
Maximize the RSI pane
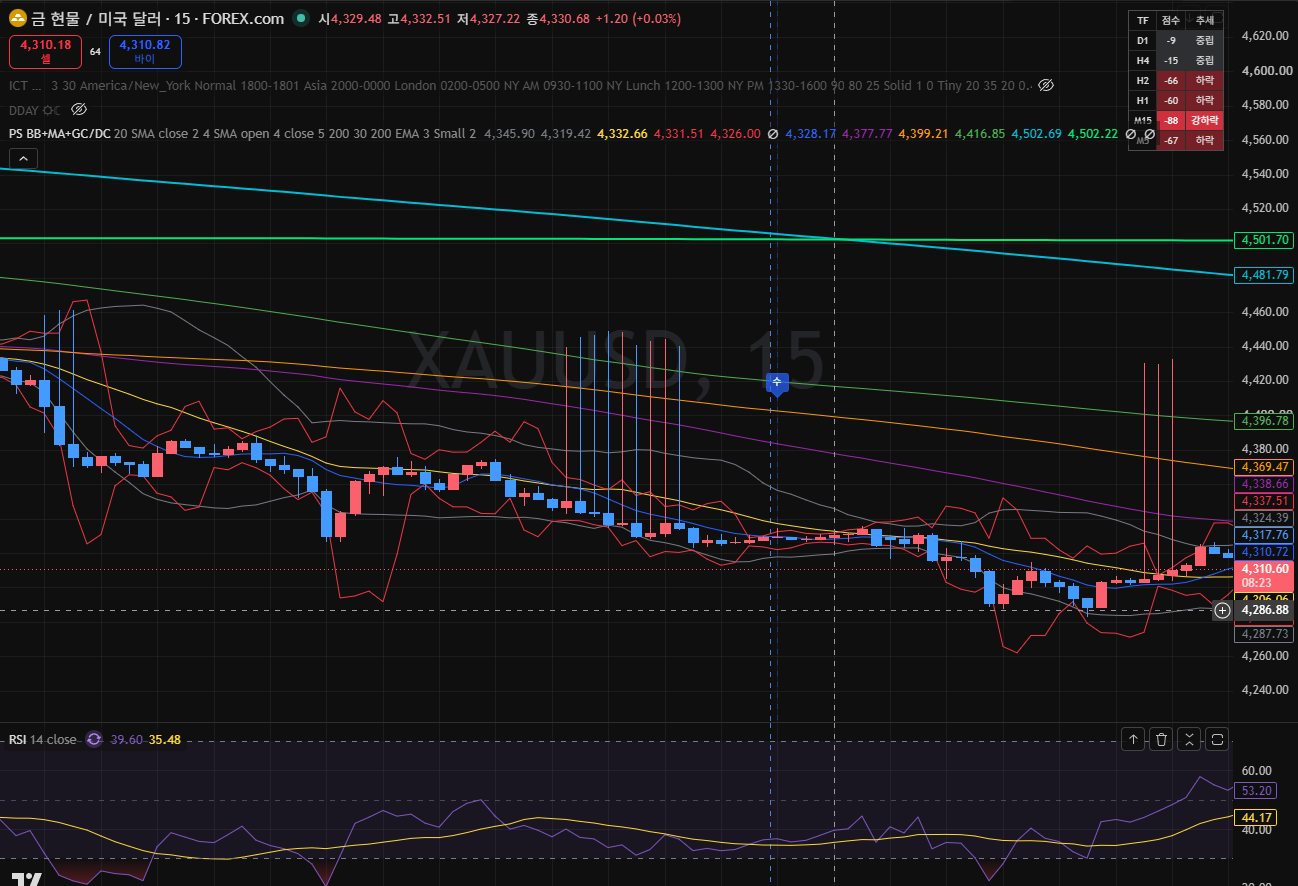click(x=1217, y=739)
